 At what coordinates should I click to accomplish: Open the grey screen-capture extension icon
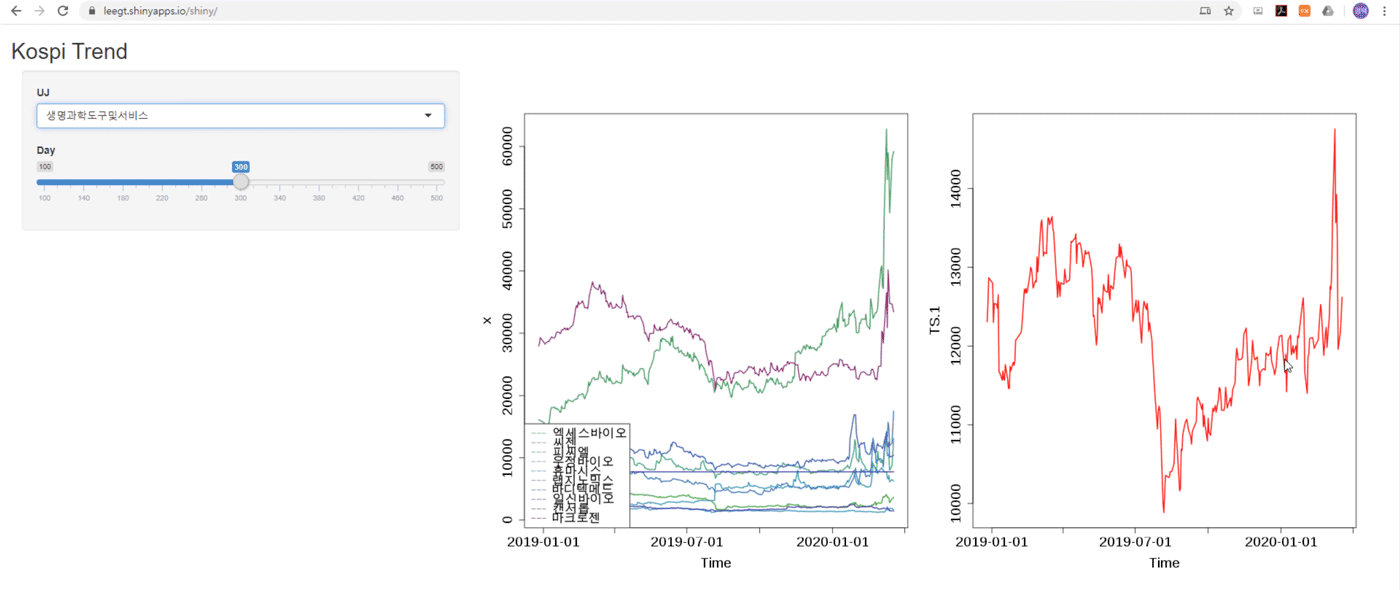1258,11
